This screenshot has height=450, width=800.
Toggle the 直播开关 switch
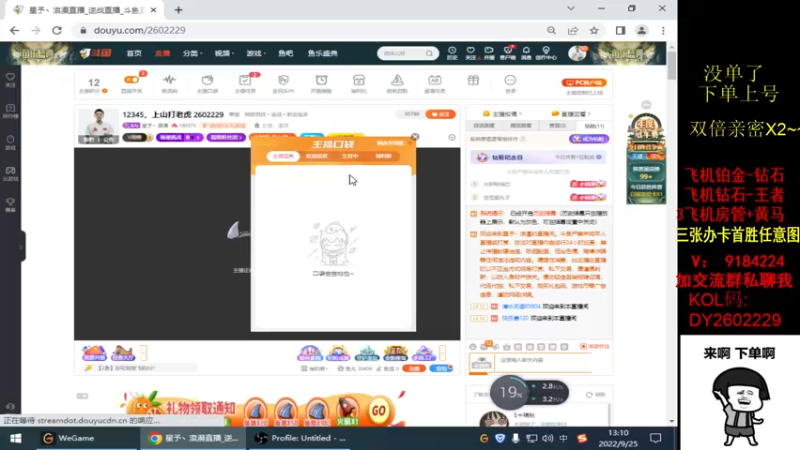(132, 84)
